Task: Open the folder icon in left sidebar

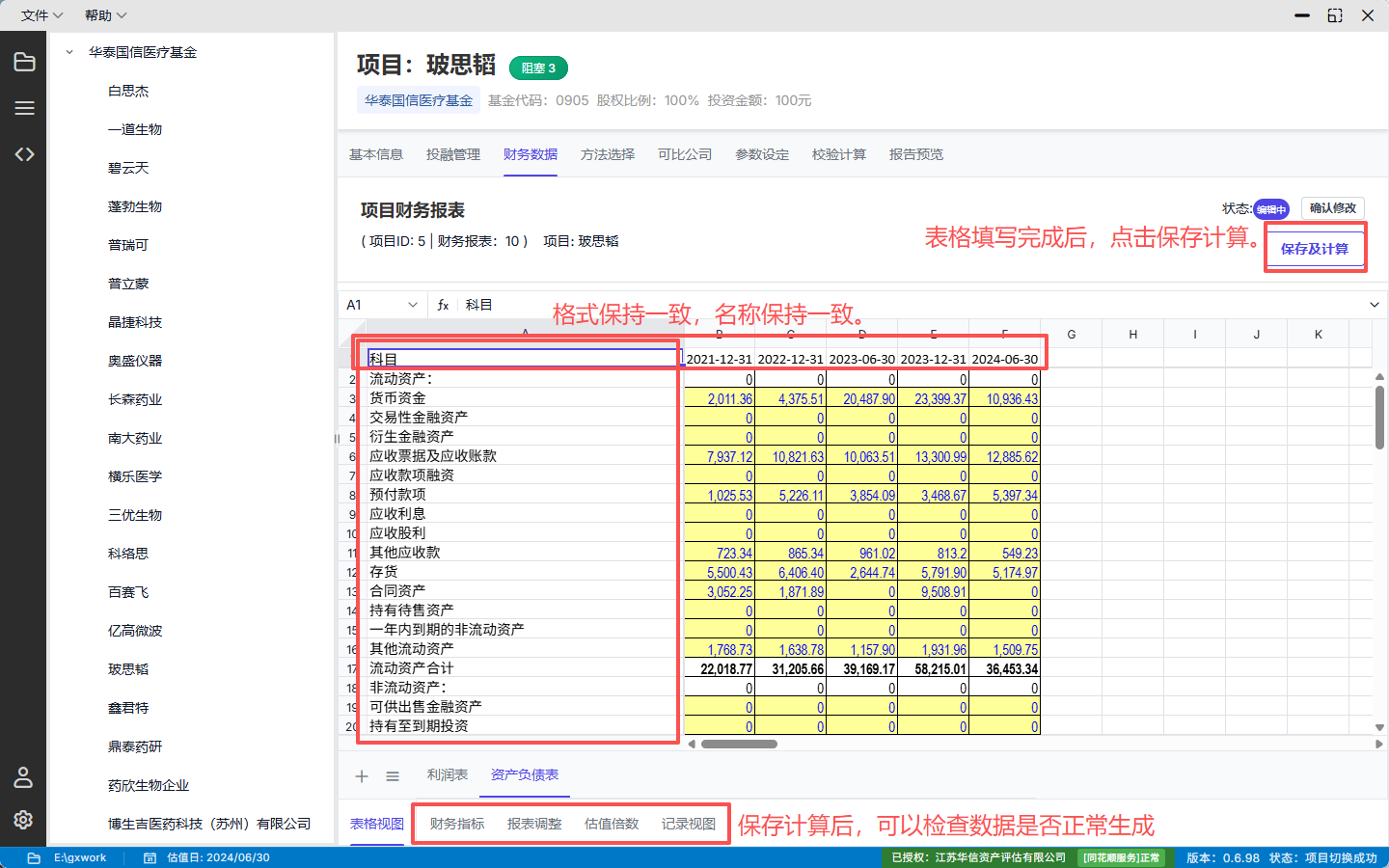Action: 24,63
